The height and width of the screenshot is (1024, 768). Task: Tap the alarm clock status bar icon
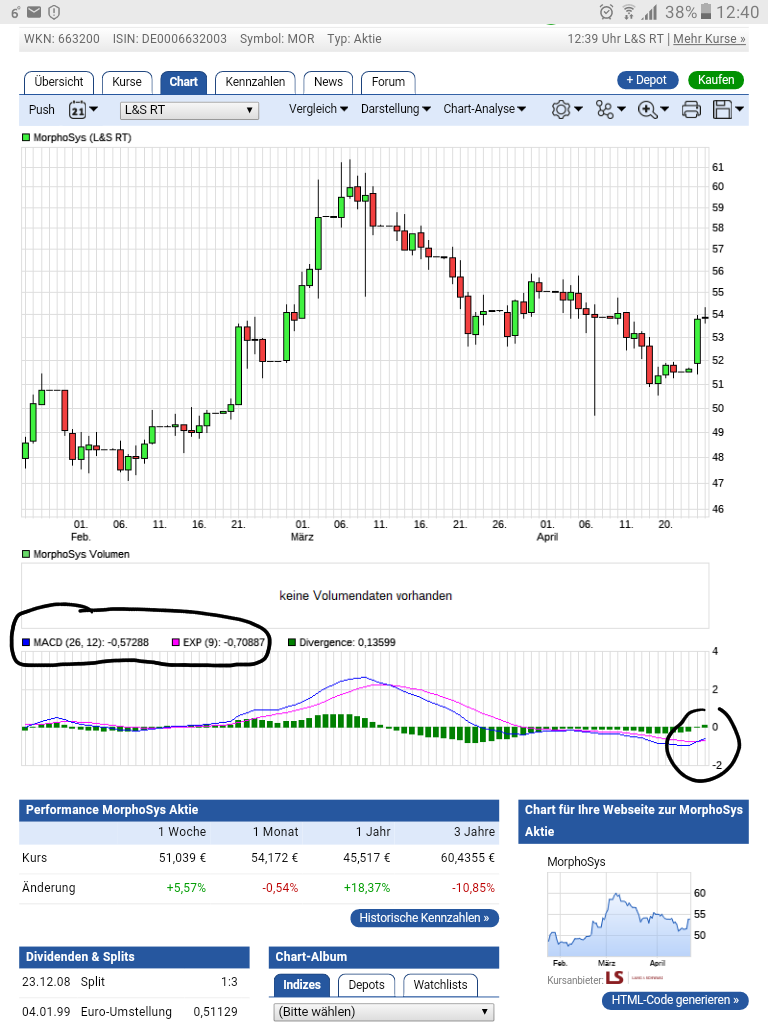coord(607,12)
